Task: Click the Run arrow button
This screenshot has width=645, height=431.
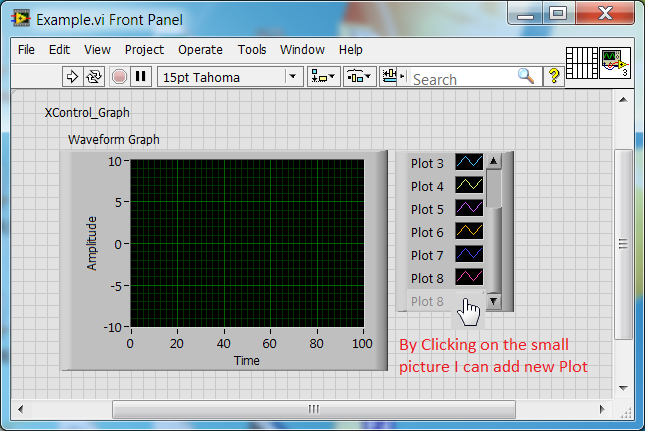Action: [x=73, y=76]
